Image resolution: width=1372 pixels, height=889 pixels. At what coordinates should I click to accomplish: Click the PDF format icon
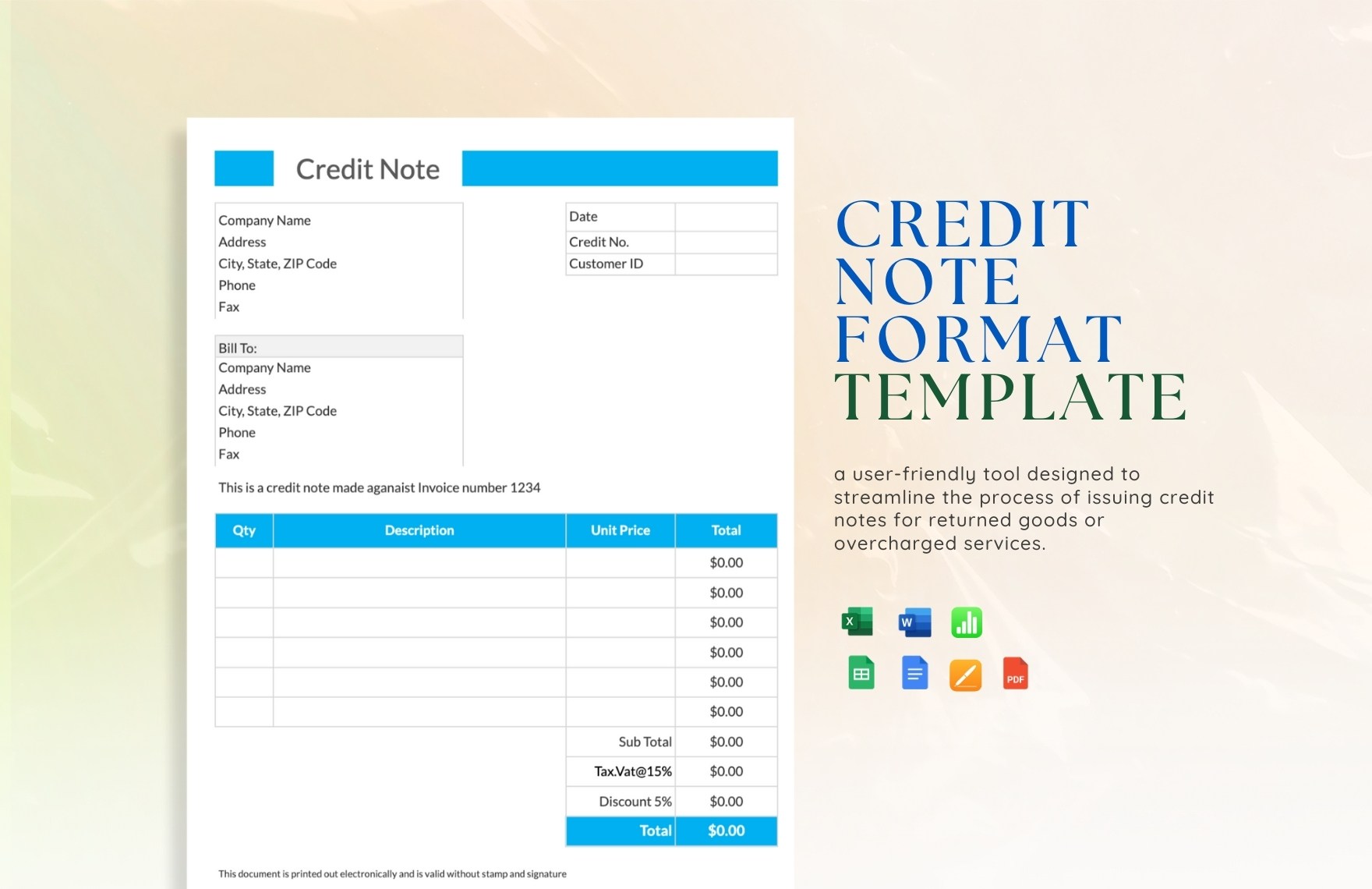pyautogui.click(x=1015, y=674)
